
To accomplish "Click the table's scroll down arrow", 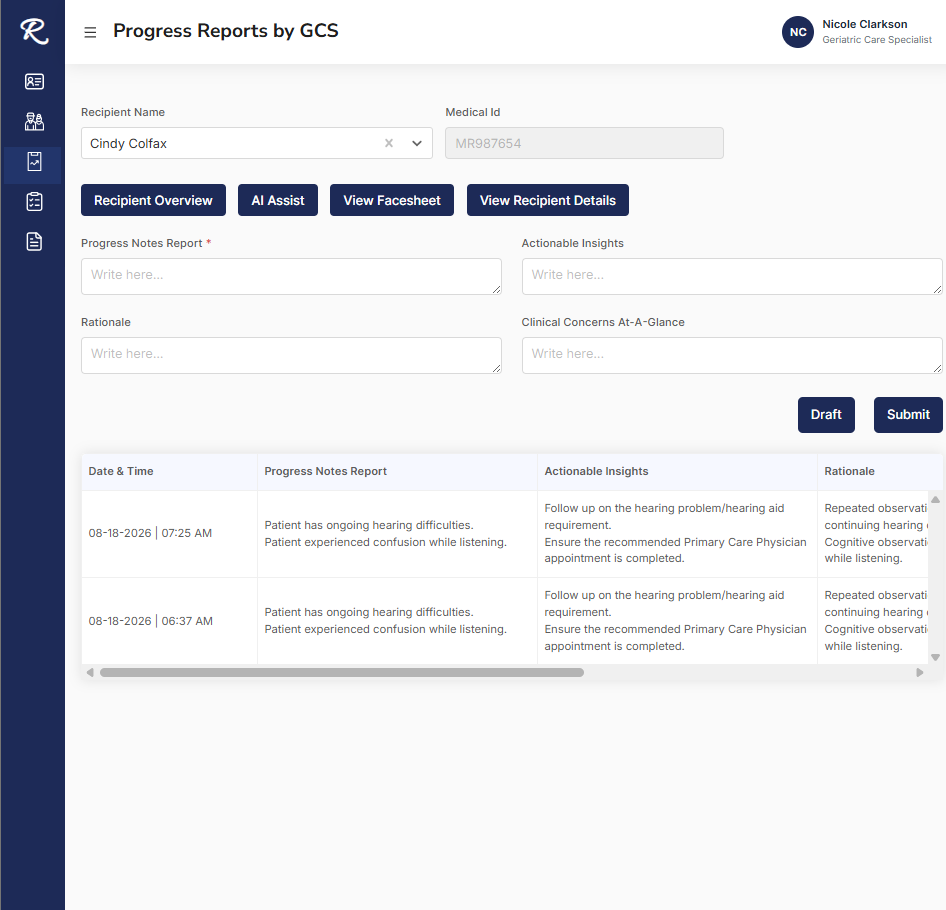I will 935,657.
